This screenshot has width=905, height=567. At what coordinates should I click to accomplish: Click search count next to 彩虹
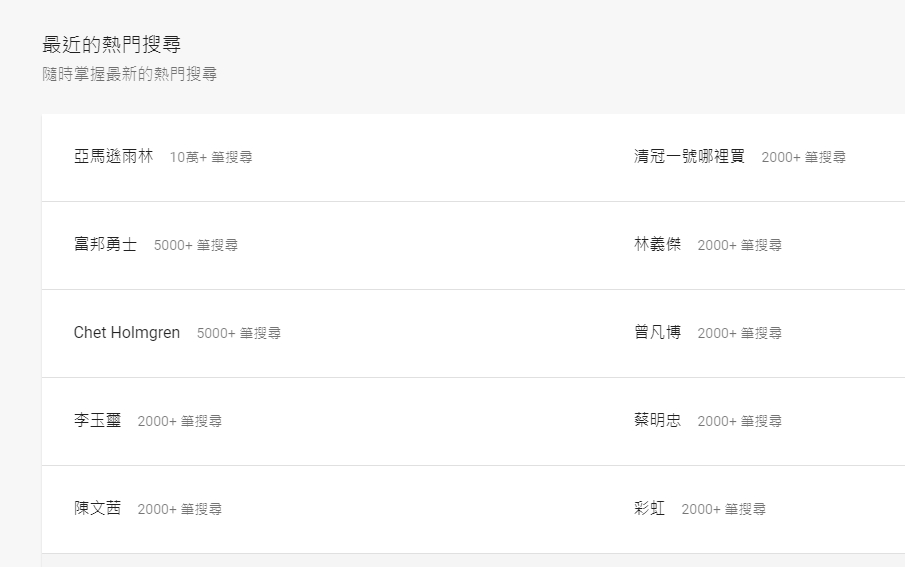pyautogui.click(x=724, y=510)
